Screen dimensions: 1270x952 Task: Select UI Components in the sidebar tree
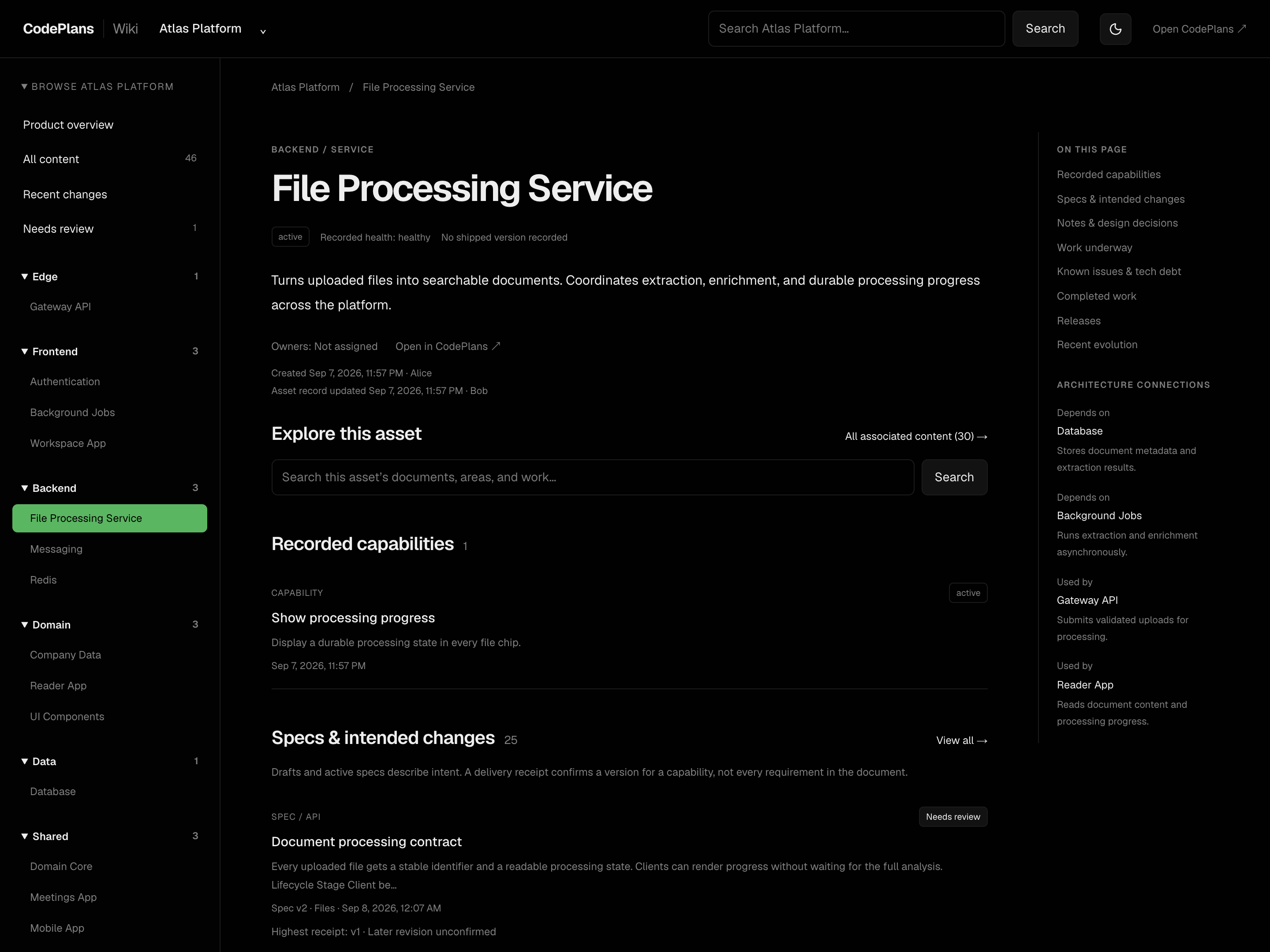(110, 717)
